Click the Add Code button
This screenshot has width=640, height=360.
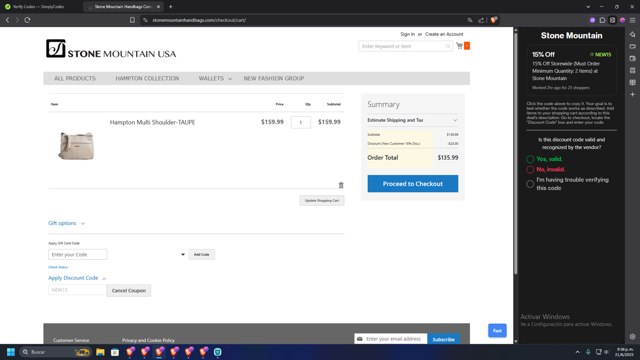[x=202, y=255]
